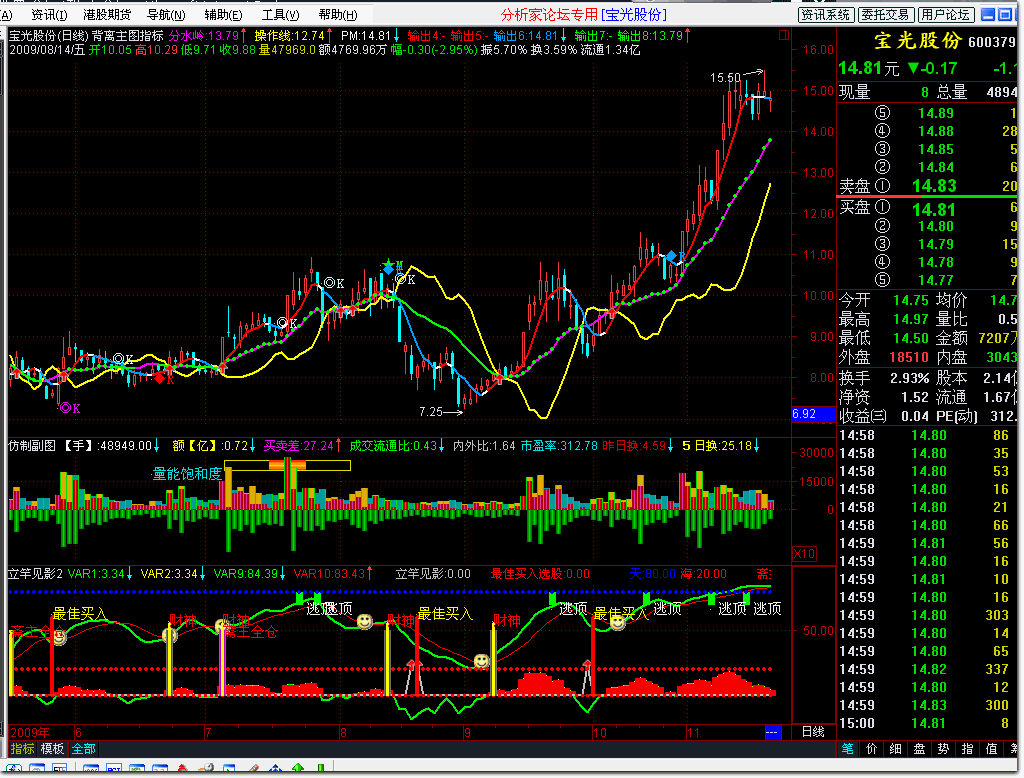Click the 立竿见影2 indicator name
1024x778 pixels.
point(35,574)
